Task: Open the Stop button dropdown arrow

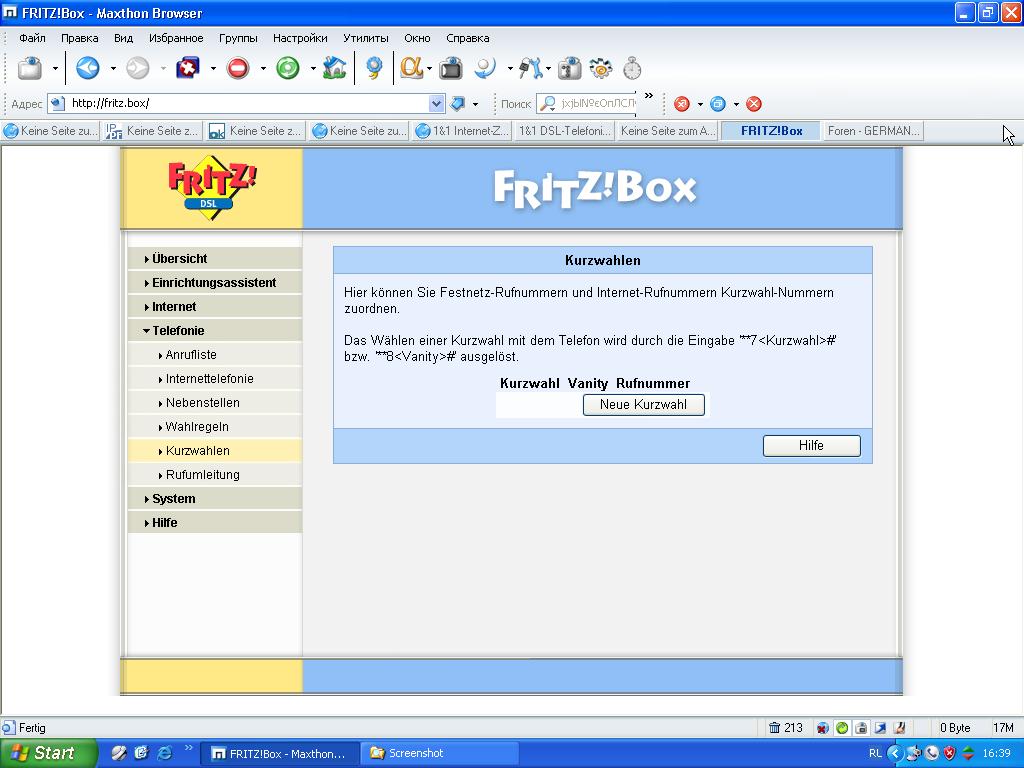Action: 263,68
